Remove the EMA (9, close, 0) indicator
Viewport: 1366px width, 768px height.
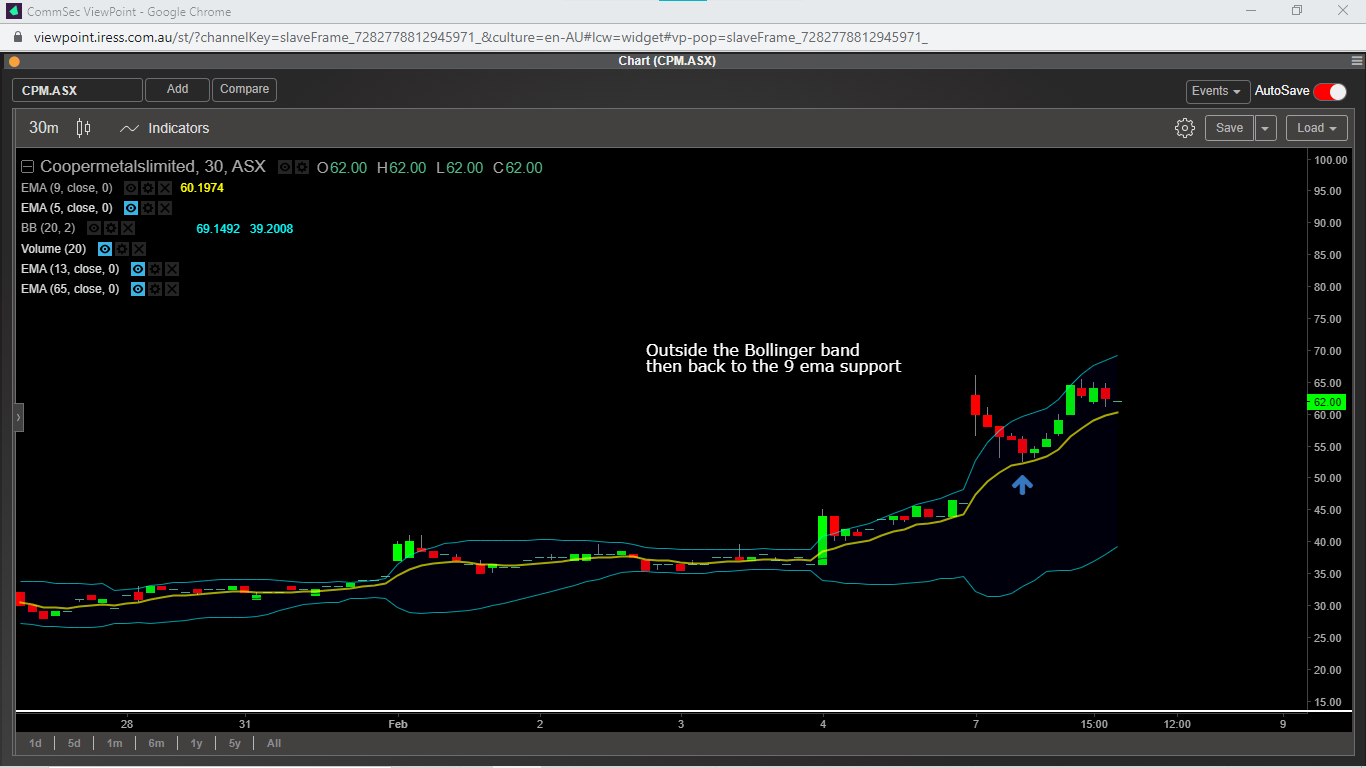165,188
